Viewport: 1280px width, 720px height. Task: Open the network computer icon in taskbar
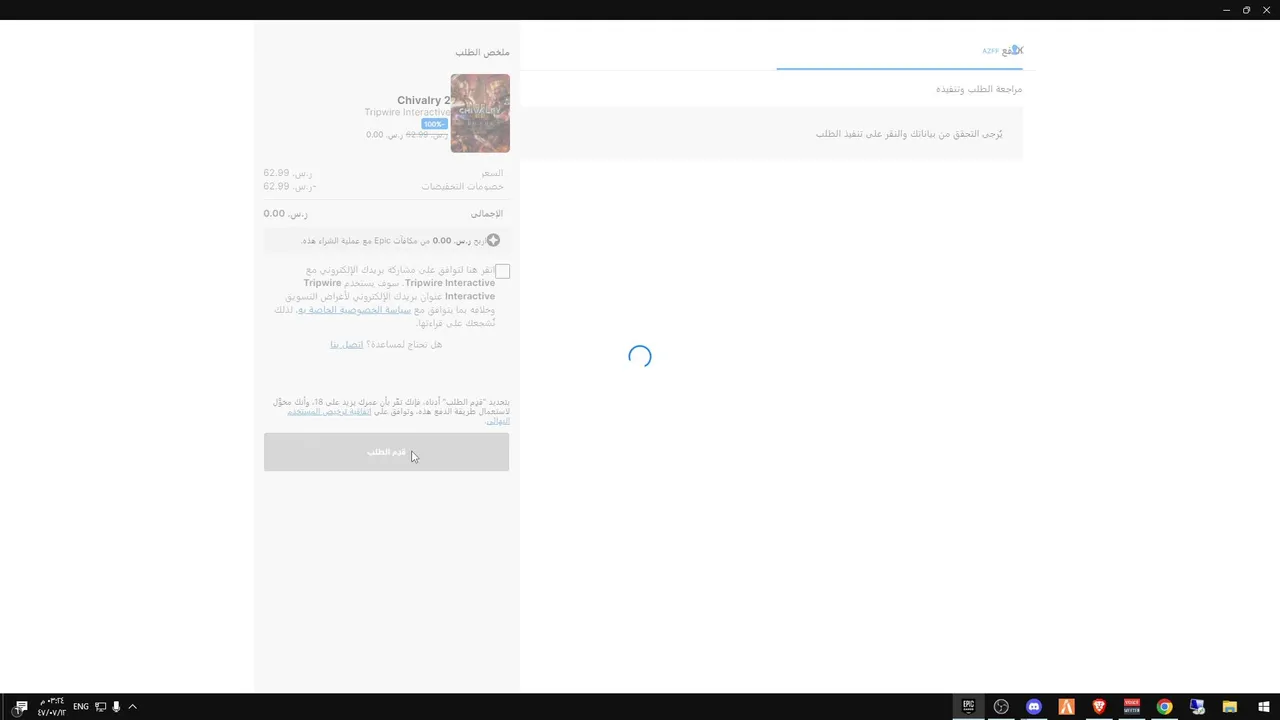tap(1197, 707)
